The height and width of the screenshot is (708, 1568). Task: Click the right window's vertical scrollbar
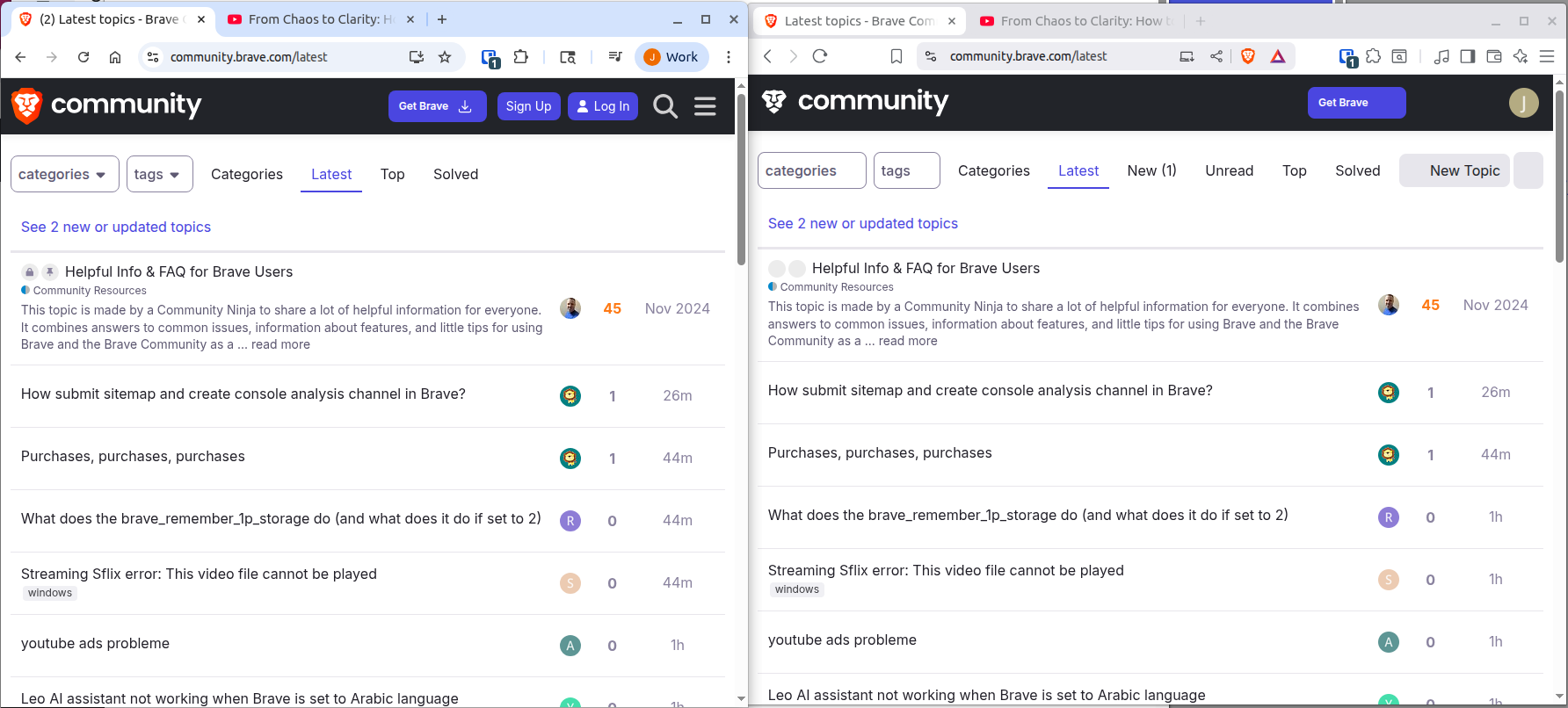1560,176
